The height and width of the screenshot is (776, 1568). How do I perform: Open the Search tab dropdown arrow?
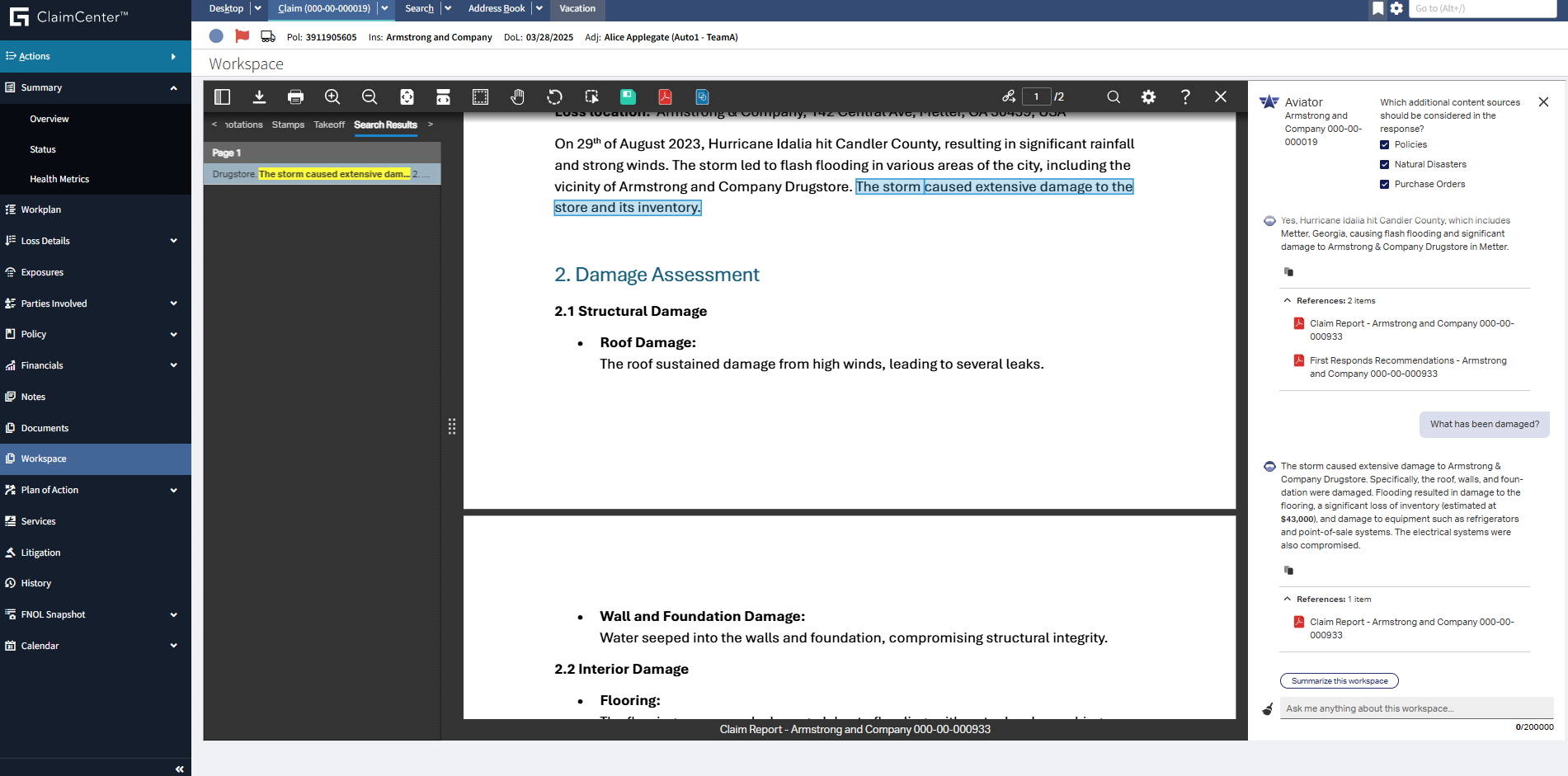[448, 8]
